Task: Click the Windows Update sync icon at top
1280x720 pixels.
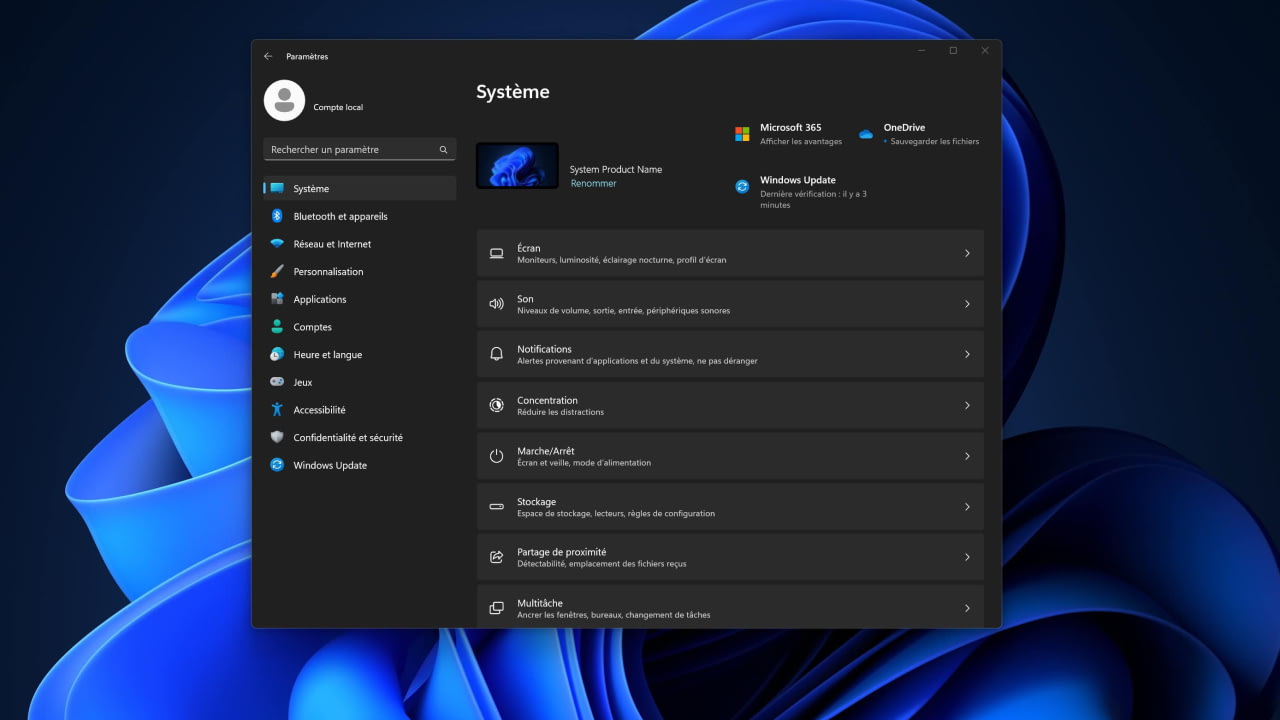Action: click(x=742, y=186)
